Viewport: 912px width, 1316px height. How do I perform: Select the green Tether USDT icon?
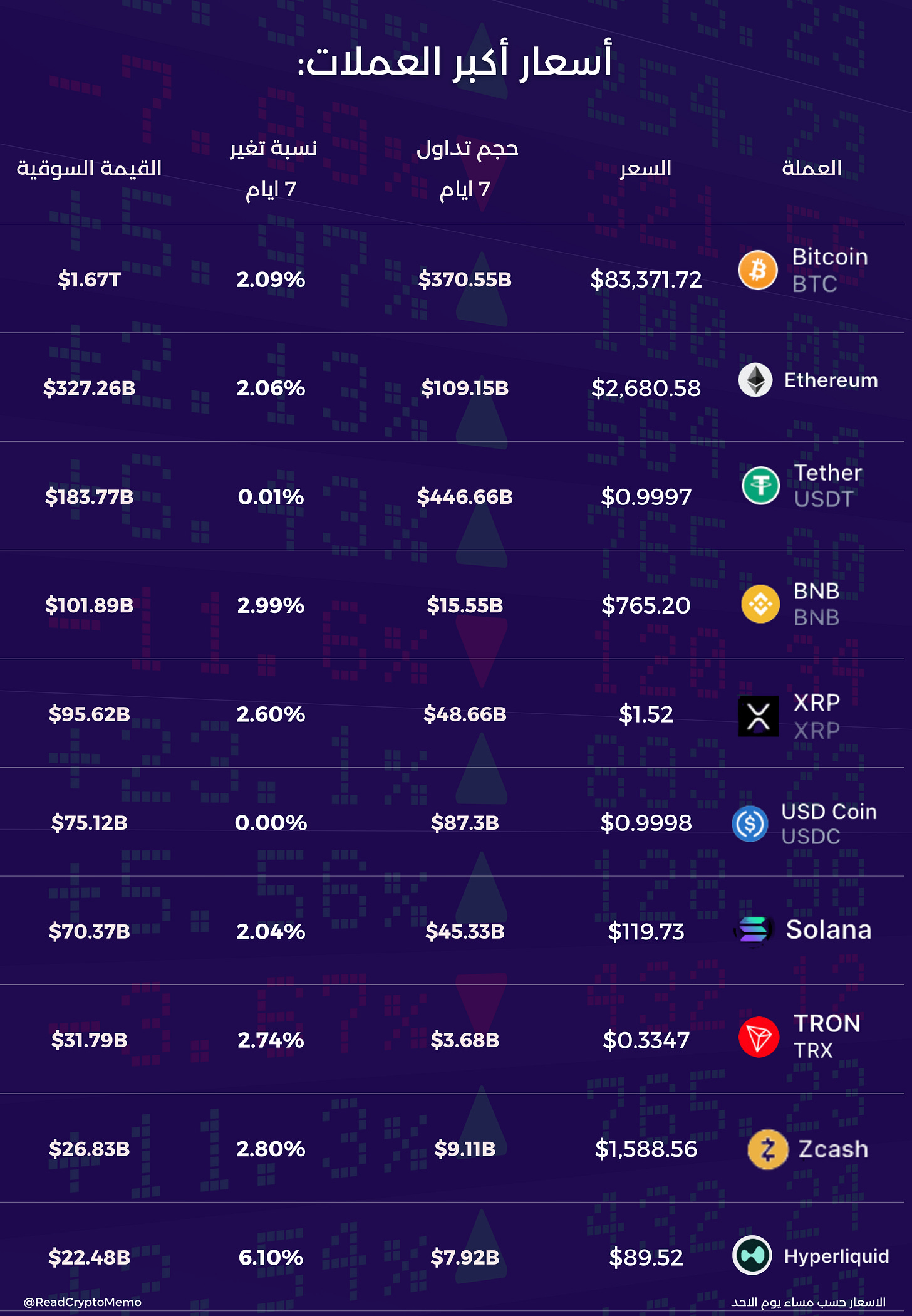pos(761,486)
